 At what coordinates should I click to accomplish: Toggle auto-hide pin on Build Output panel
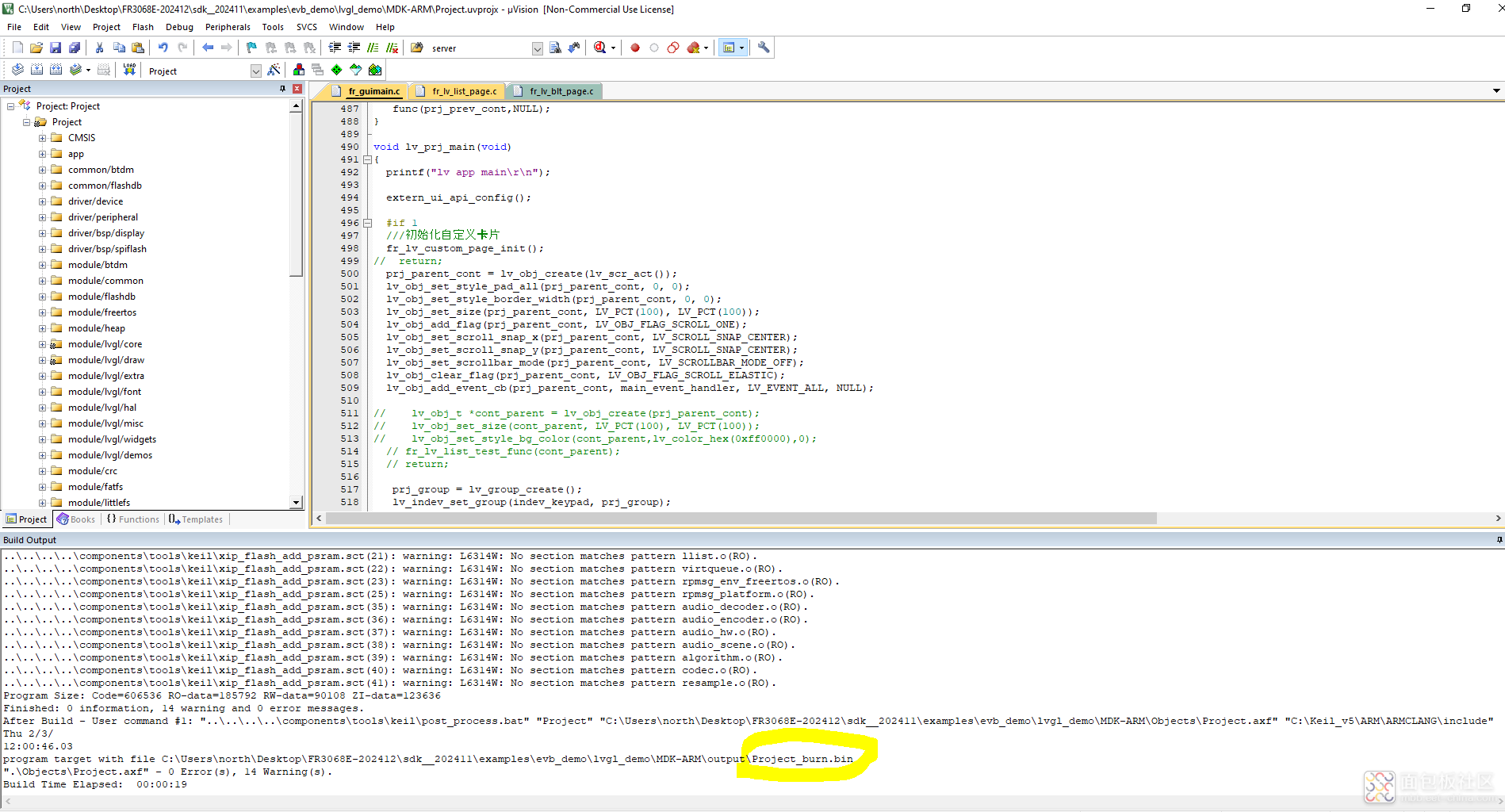point(1499,540)
